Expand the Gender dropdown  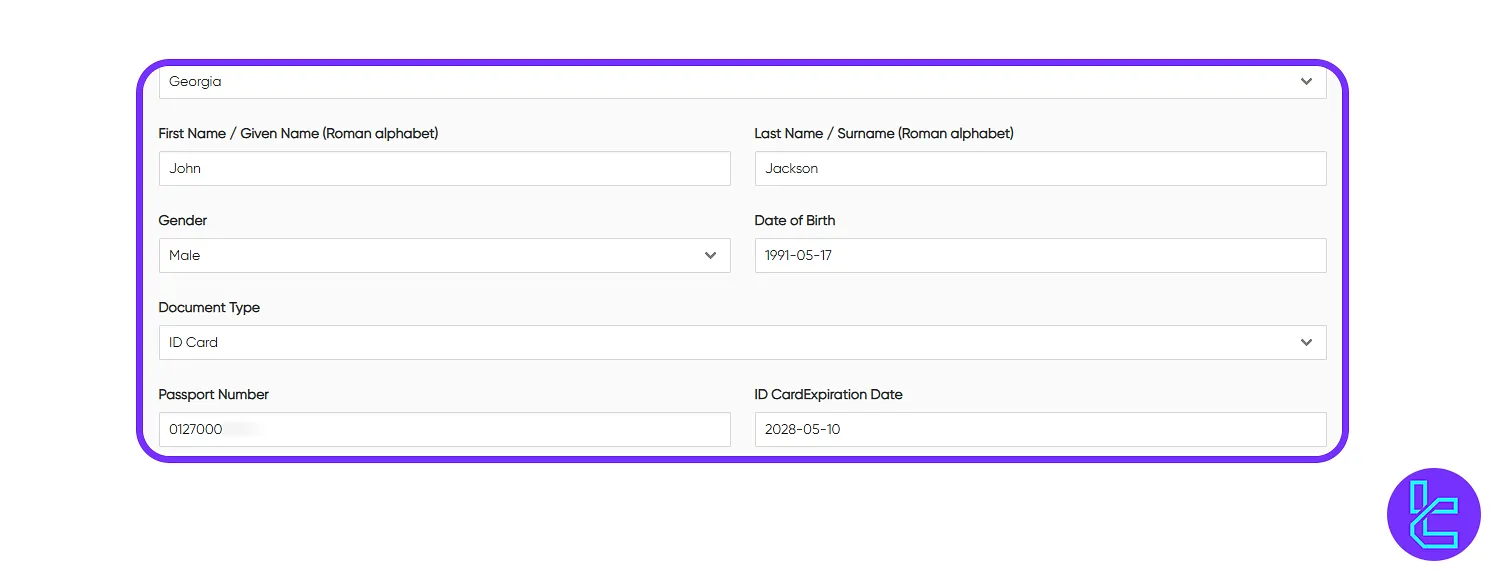(444, 255)
